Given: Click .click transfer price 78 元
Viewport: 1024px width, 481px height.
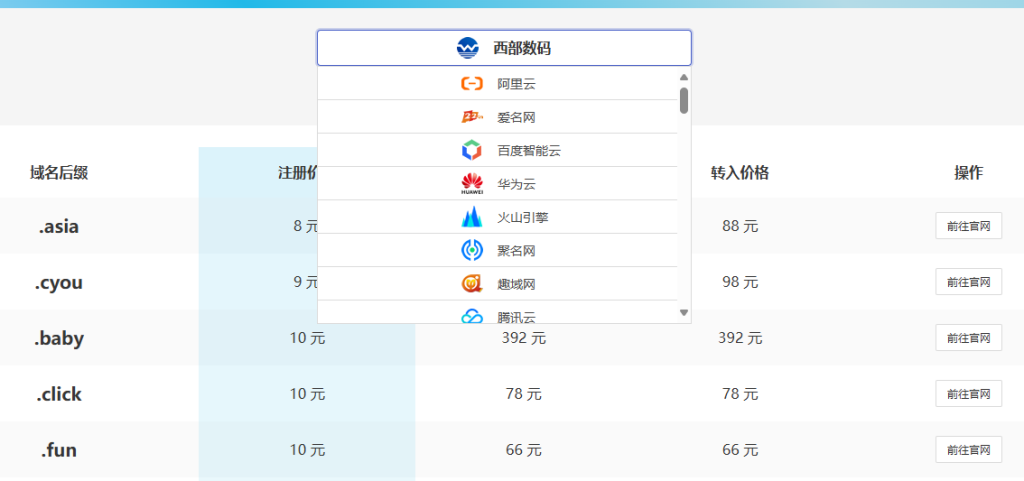Looking at the screenshot, I should pyautogui.click(x=740, y=394).
